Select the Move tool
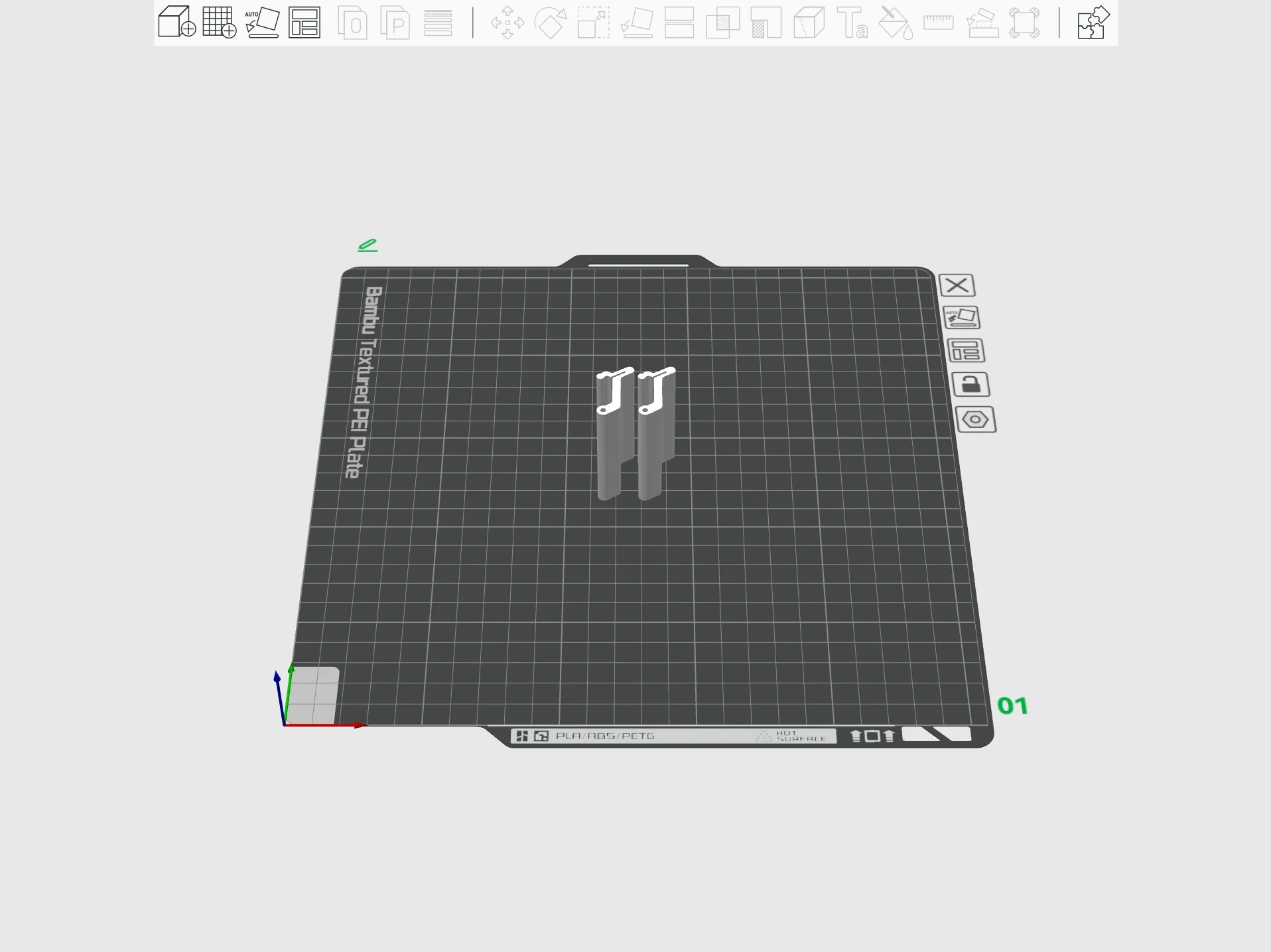The image size is (1271, 952). point(507,23)
